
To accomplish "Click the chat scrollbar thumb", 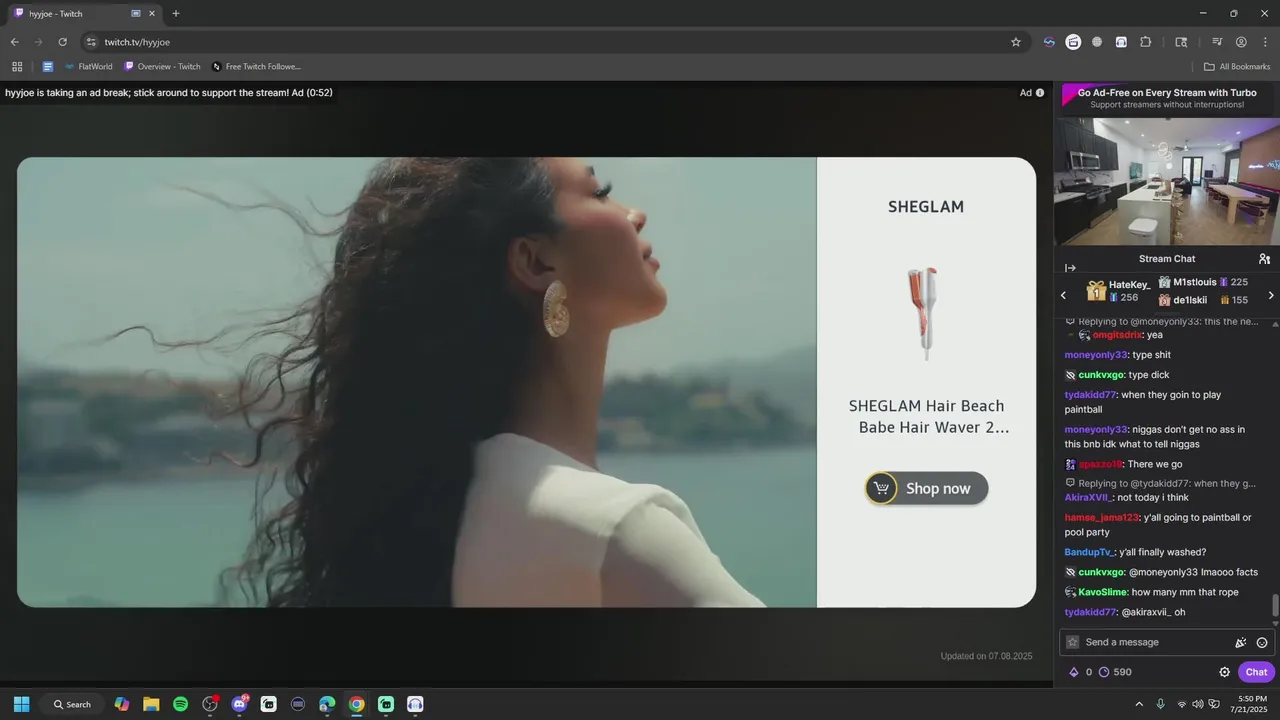I will tap(1275, 606).
